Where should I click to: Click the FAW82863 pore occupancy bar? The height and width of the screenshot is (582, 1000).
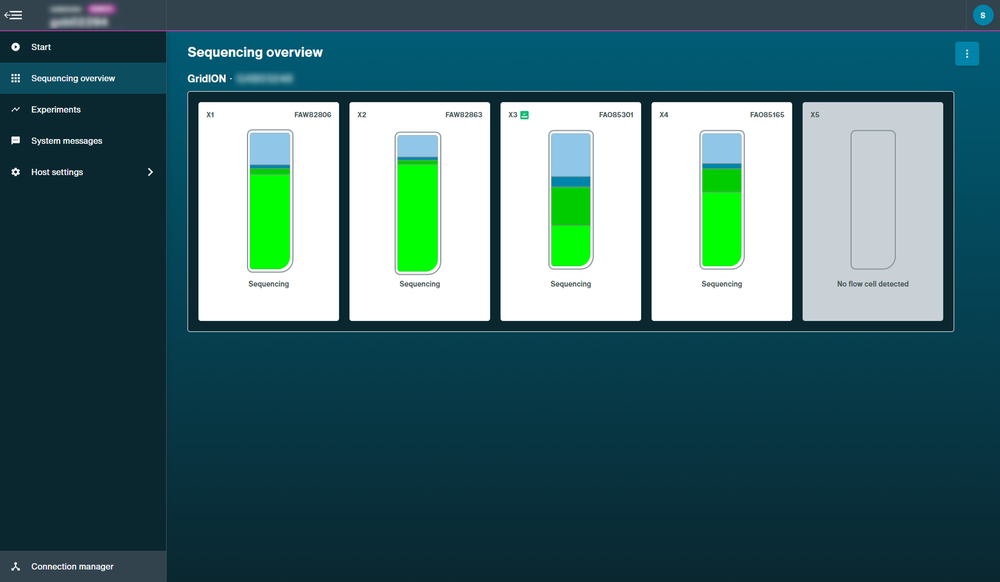pos(418,203)
